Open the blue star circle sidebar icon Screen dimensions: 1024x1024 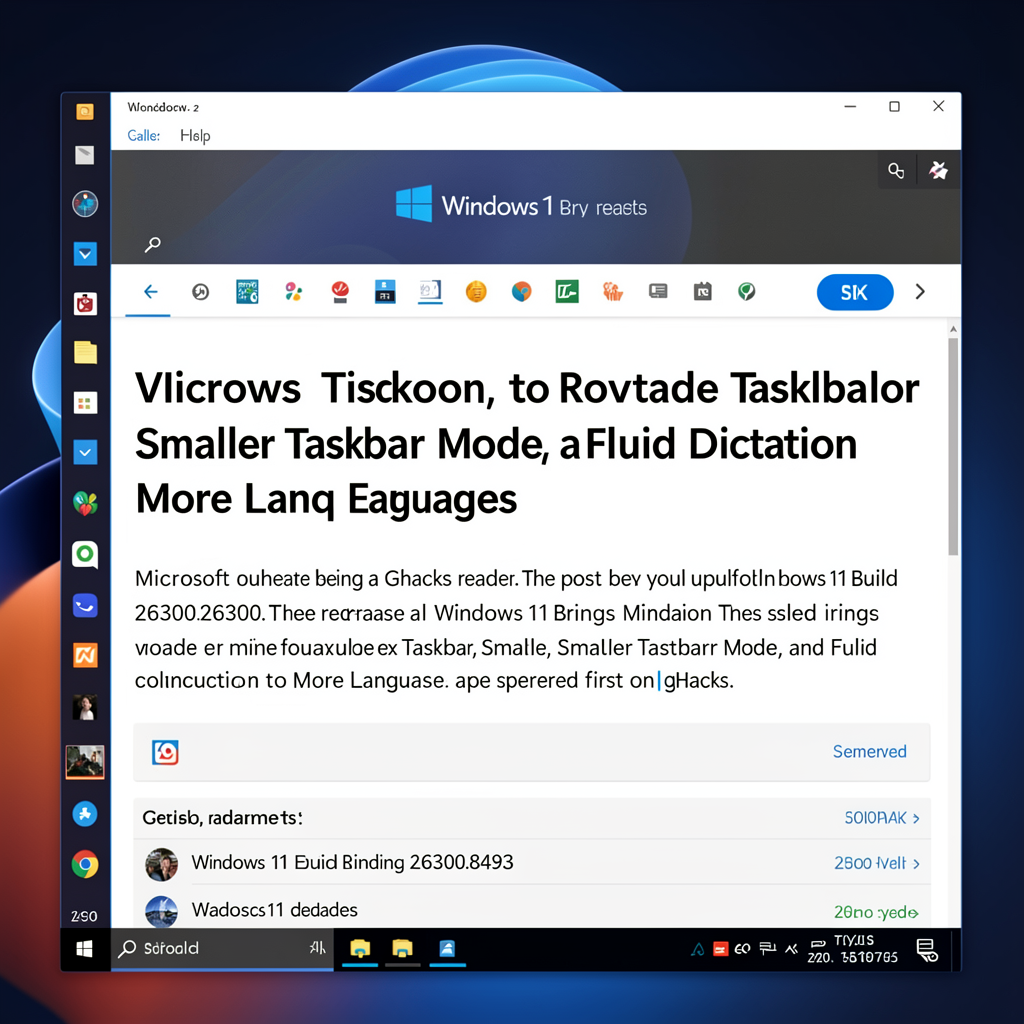click(85, 814)
